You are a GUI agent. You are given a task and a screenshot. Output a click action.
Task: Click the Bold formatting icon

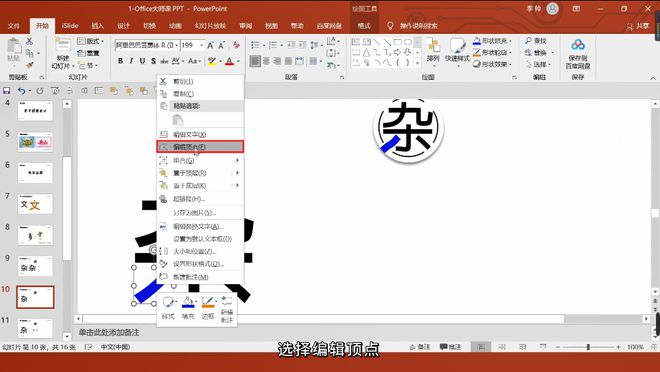click(x=120, y=61)
